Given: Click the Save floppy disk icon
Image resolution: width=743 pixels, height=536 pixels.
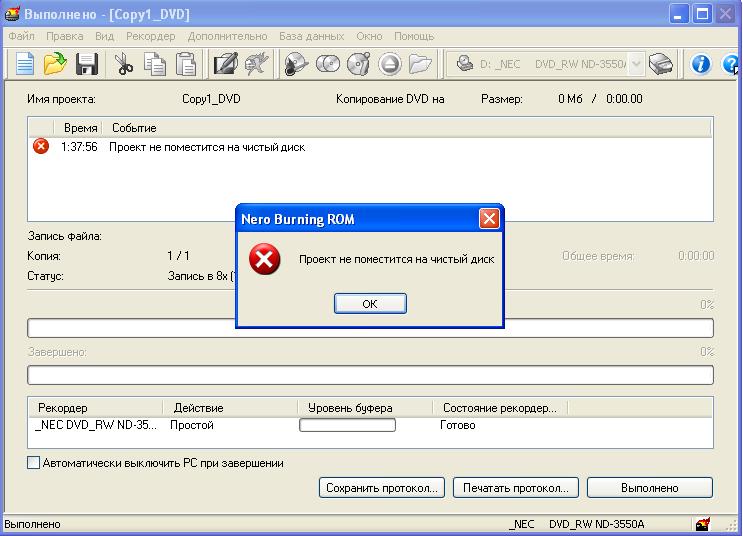Looking at the screenshot, I should pos(86,64).
